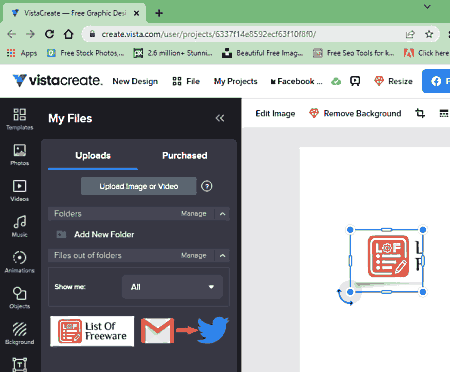Image resolution: width=450 pixels, height=372 pixels.
Task: Reload the page
Action: [x=49, y=34]
